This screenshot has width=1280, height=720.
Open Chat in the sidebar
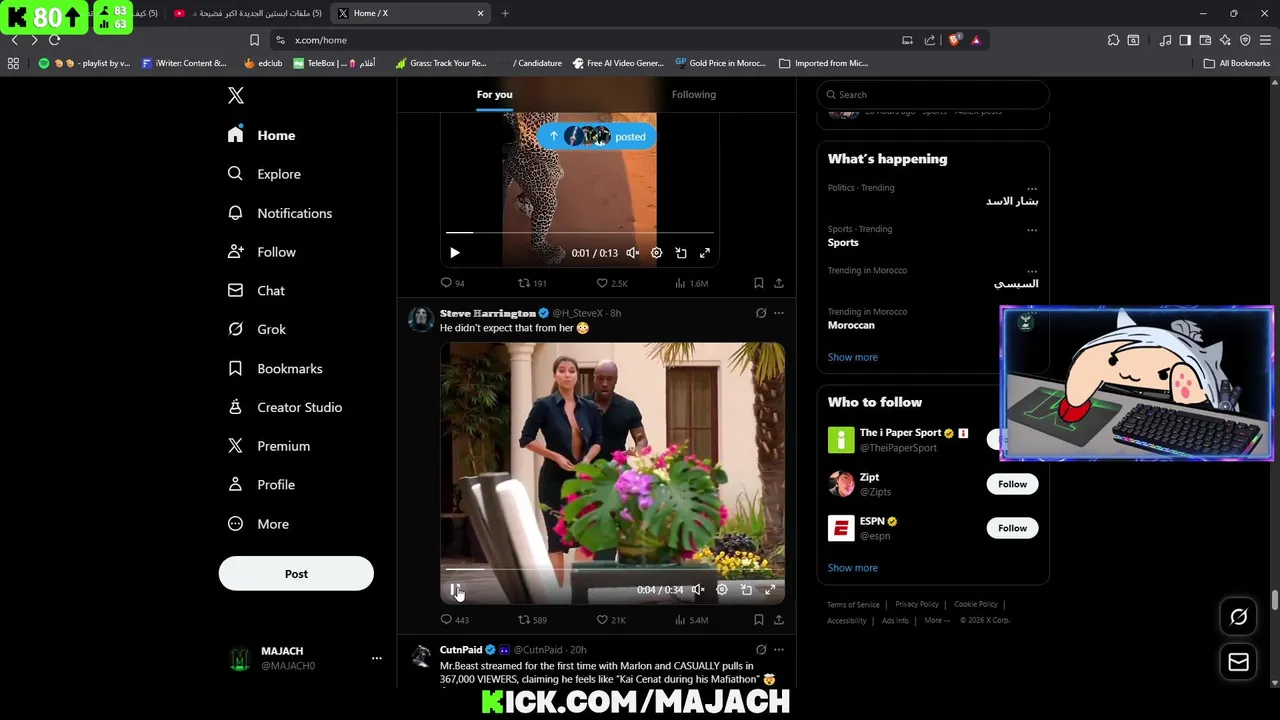(257, 291)
